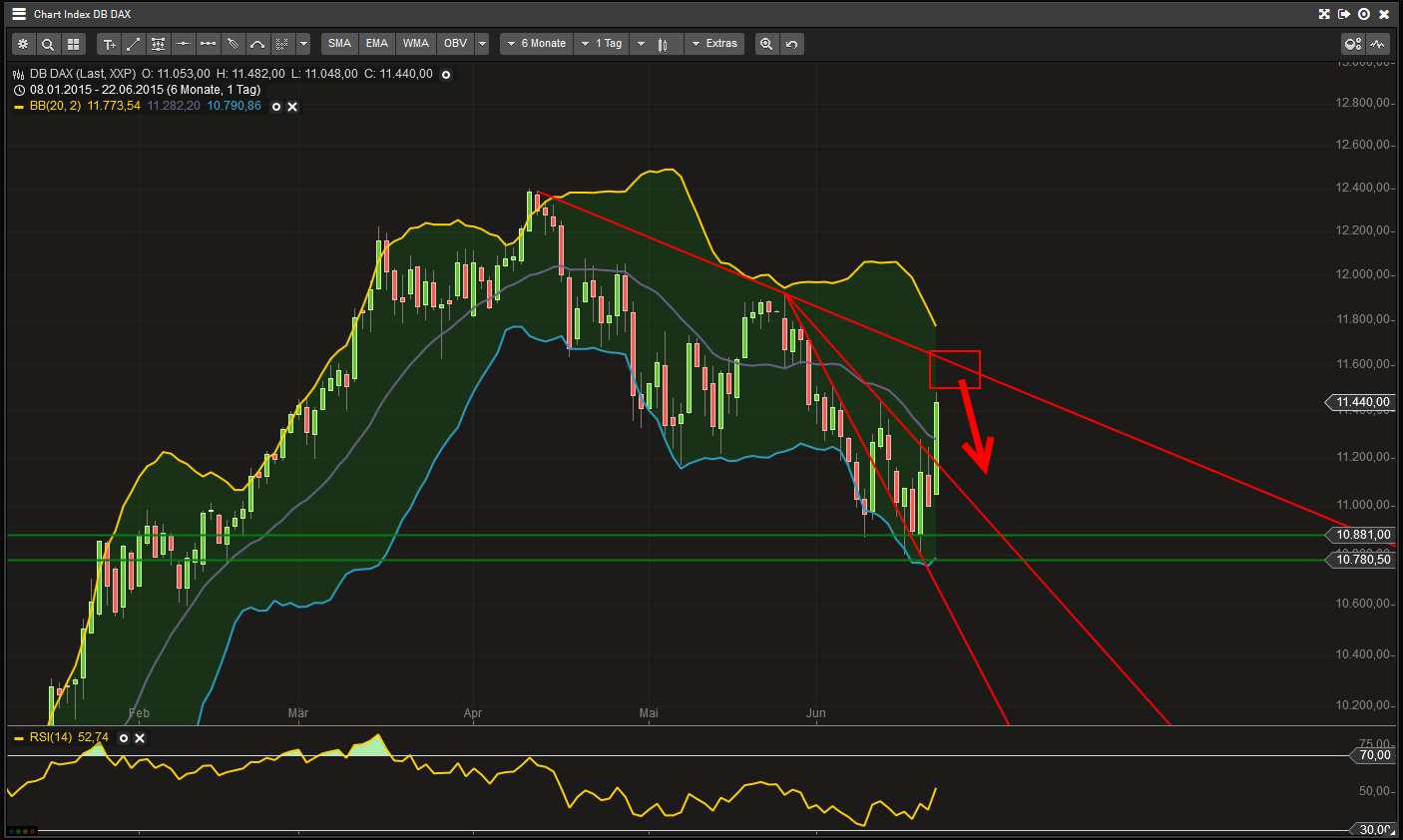
Task: Remove the RSI(14) indicator with its X
Action: (140, 738)
